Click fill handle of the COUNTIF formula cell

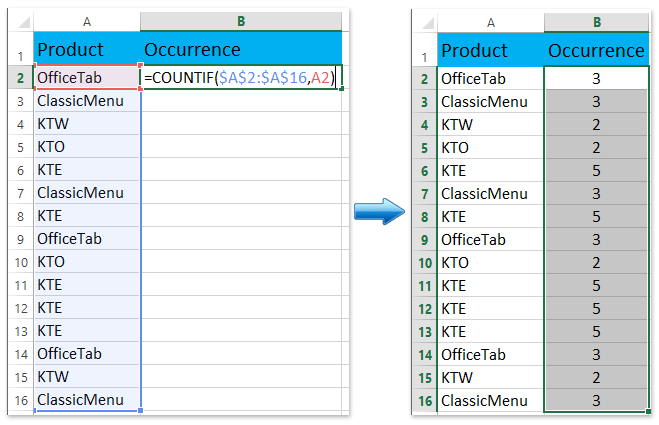point(342,89)
